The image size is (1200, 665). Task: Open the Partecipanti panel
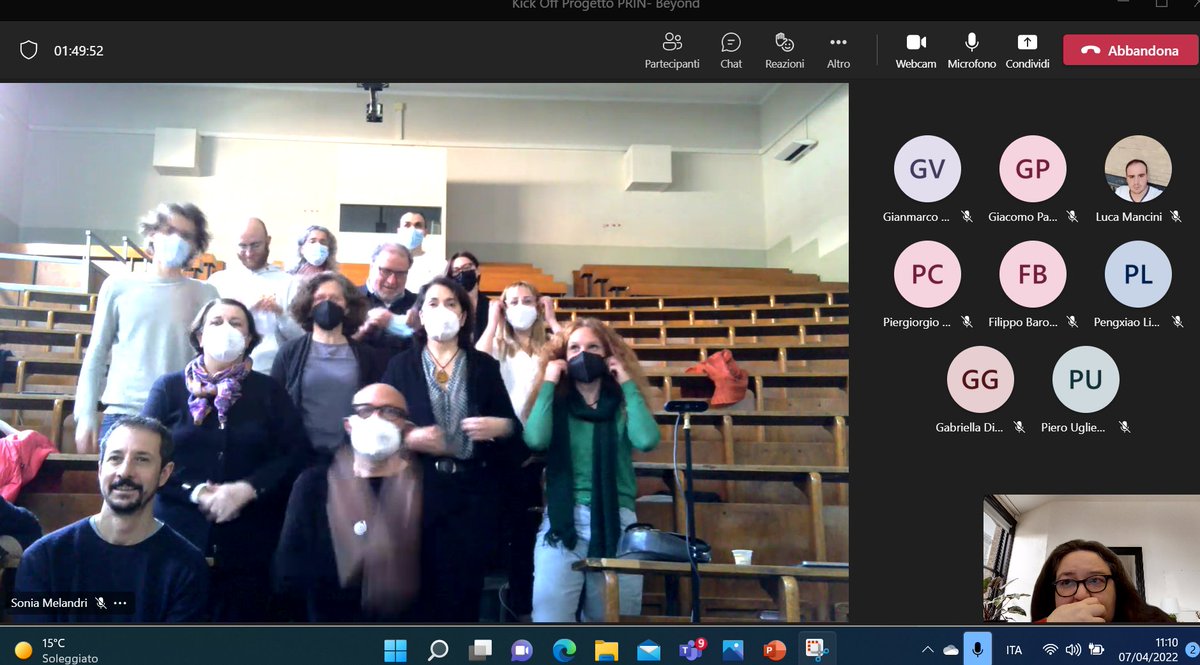(x=672, y=50)
